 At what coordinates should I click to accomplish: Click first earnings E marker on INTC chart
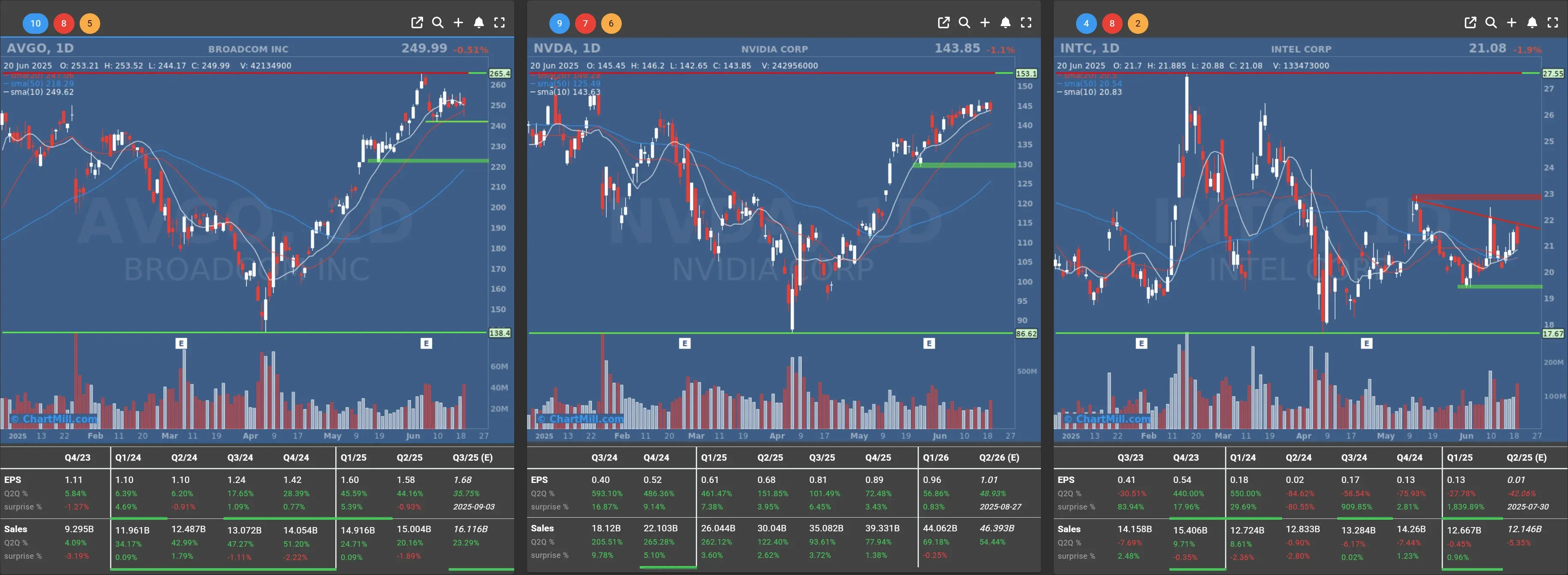[x=1141, y=343]
